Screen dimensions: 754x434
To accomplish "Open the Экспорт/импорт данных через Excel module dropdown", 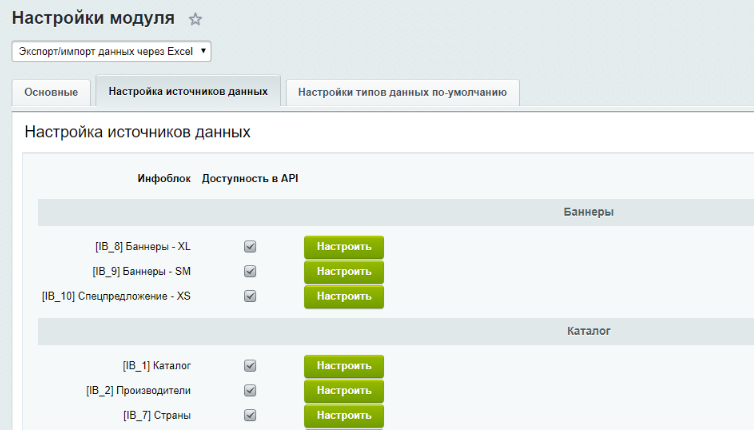I will pos(111,51).
